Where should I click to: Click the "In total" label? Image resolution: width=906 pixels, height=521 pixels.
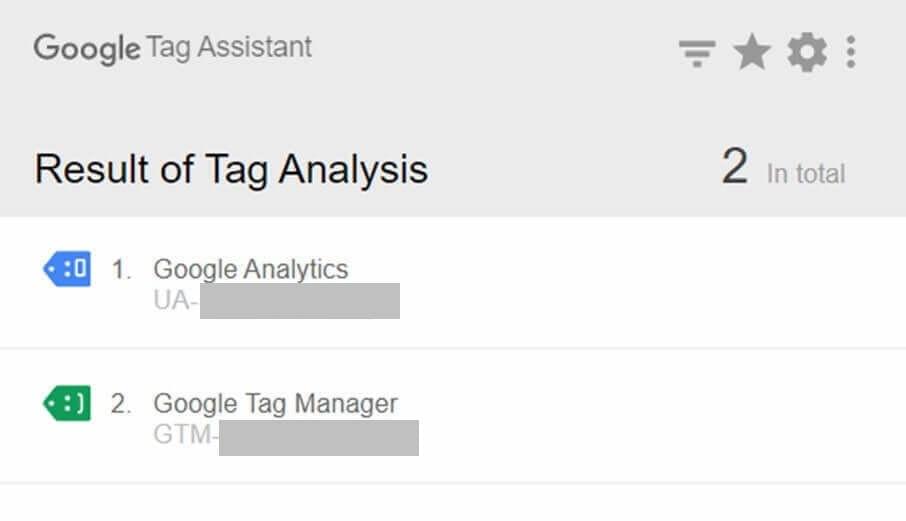806,174
